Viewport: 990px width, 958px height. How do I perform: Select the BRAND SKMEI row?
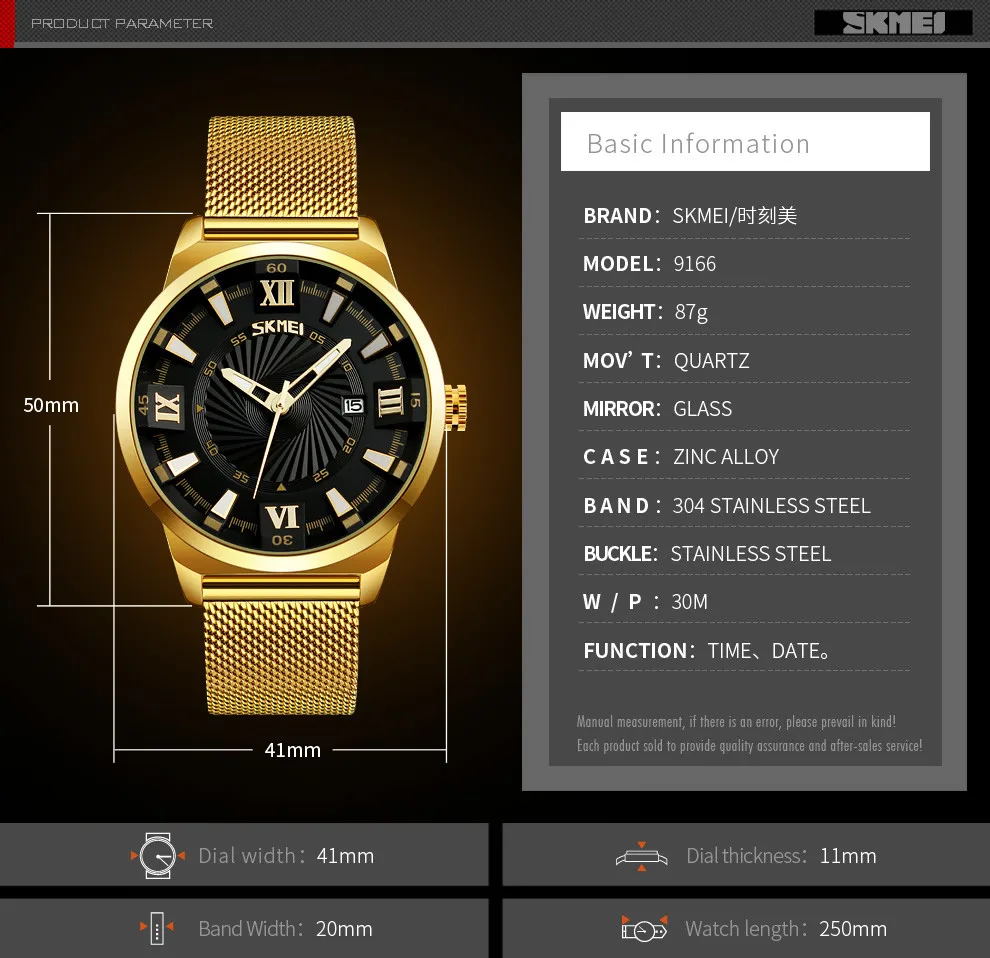(x=744, y=215)
